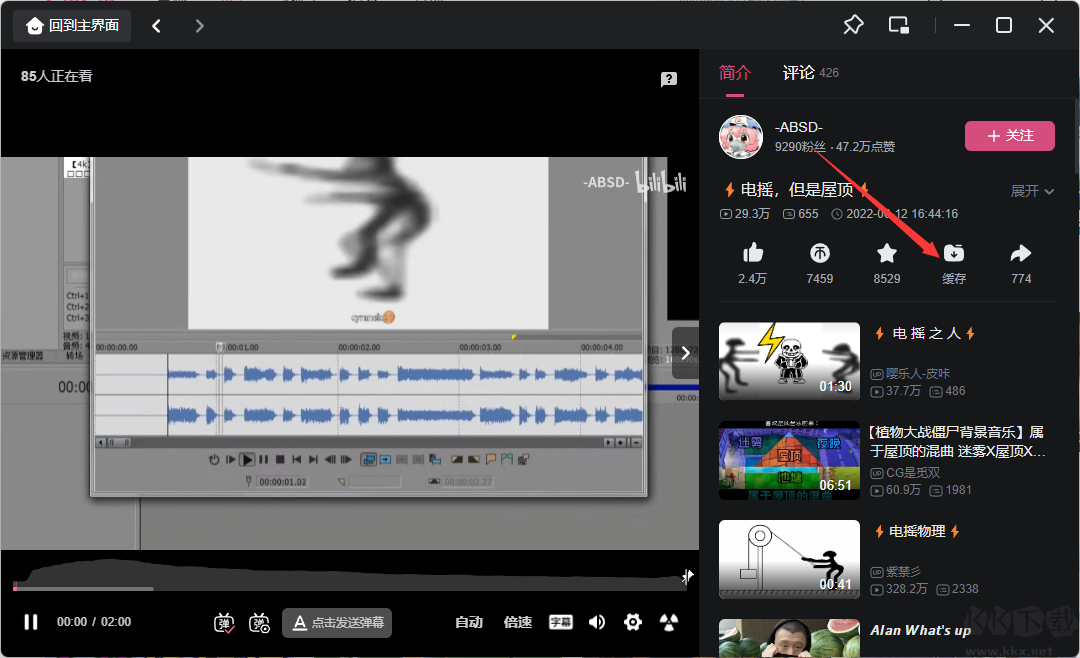Image resolution: width=1080 pixels, height=658 pixels.
Task: Pin the window on top
Action: (853, 26)
